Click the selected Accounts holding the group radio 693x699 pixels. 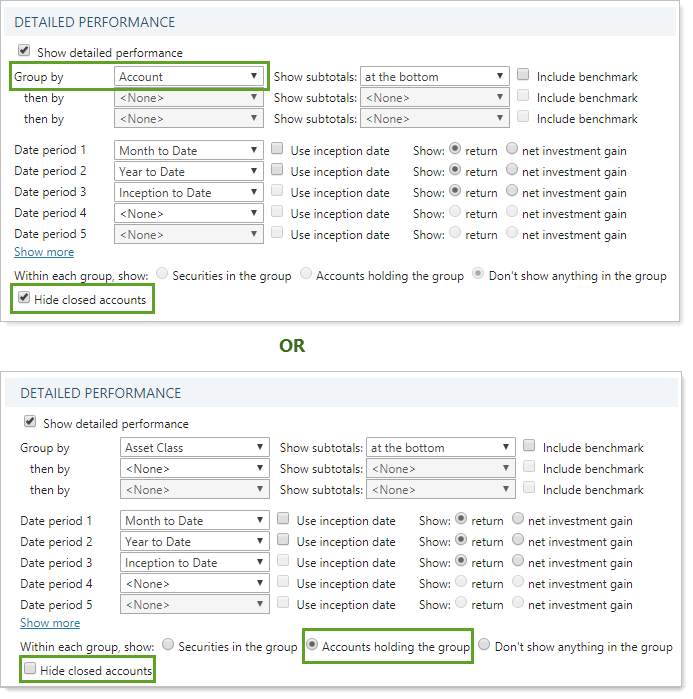[312, 647]
